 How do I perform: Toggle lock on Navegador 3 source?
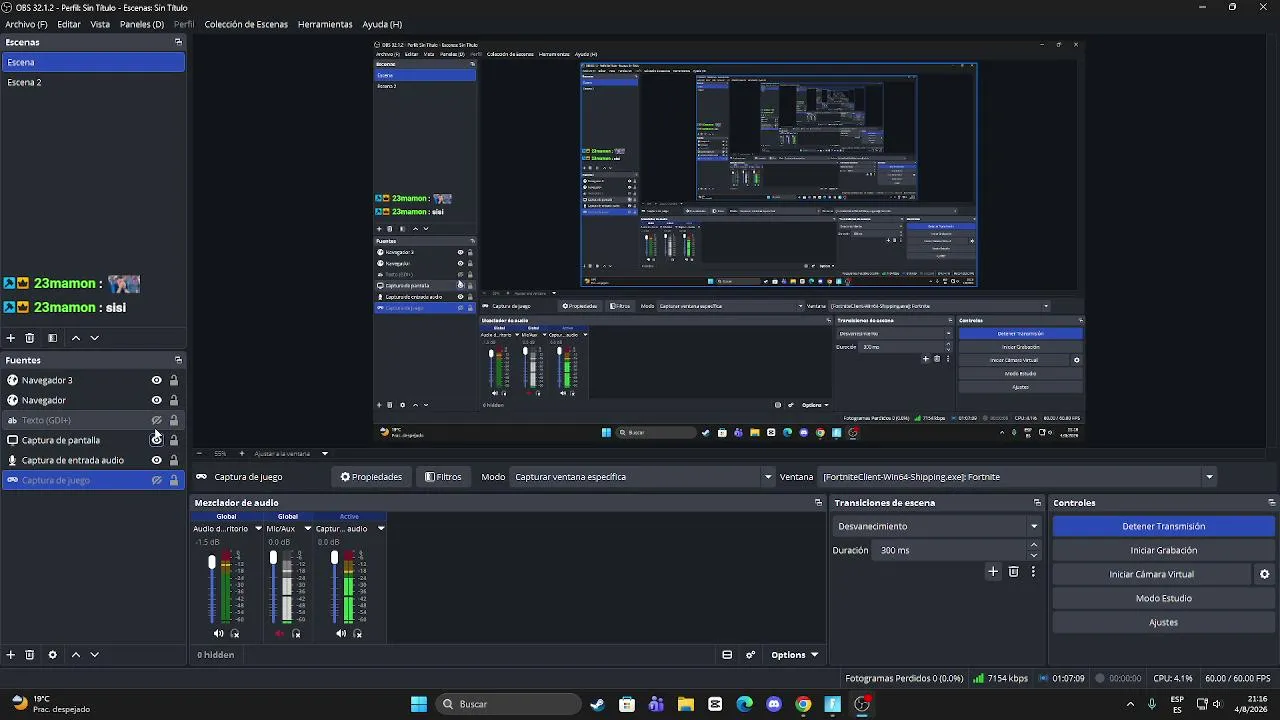click(174, 380)
